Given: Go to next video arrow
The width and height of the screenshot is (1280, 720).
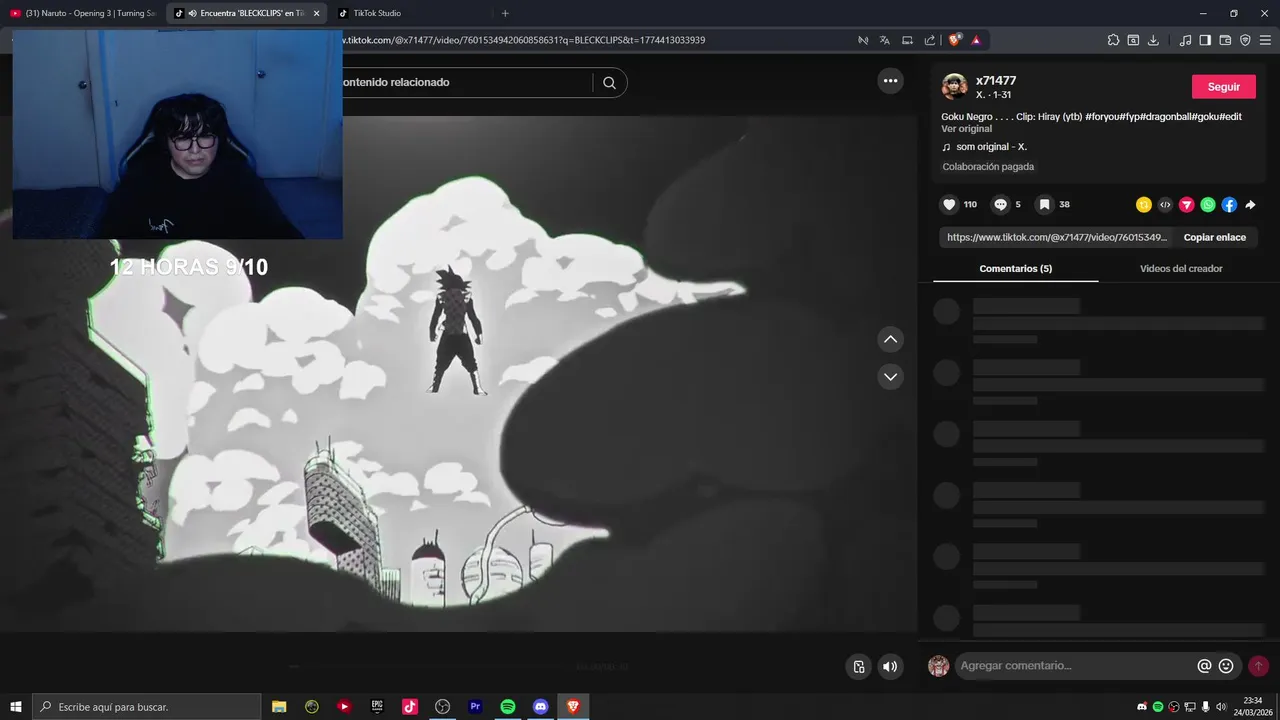Looking at the screenshot, I should click(x=890, y=377).
